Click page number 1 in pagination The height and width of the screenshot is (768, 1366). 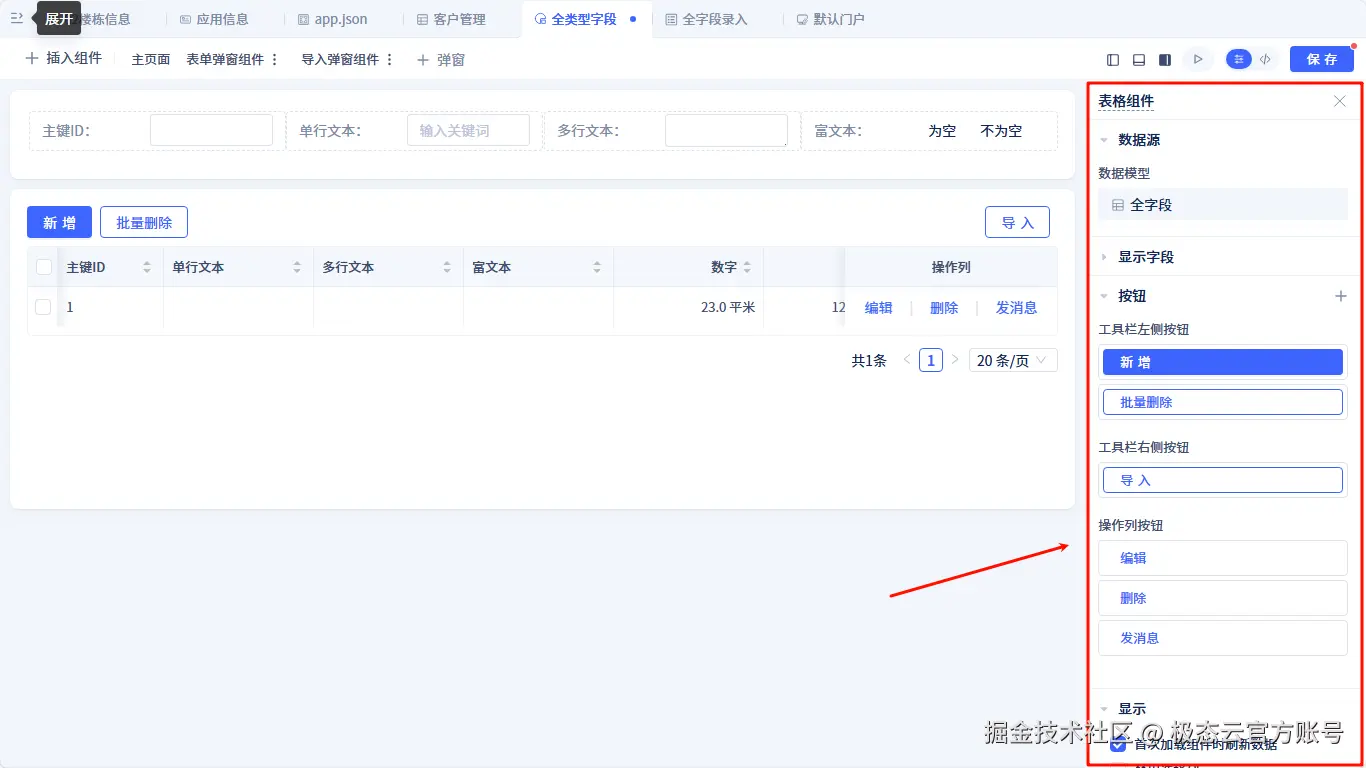click(931, 360)
